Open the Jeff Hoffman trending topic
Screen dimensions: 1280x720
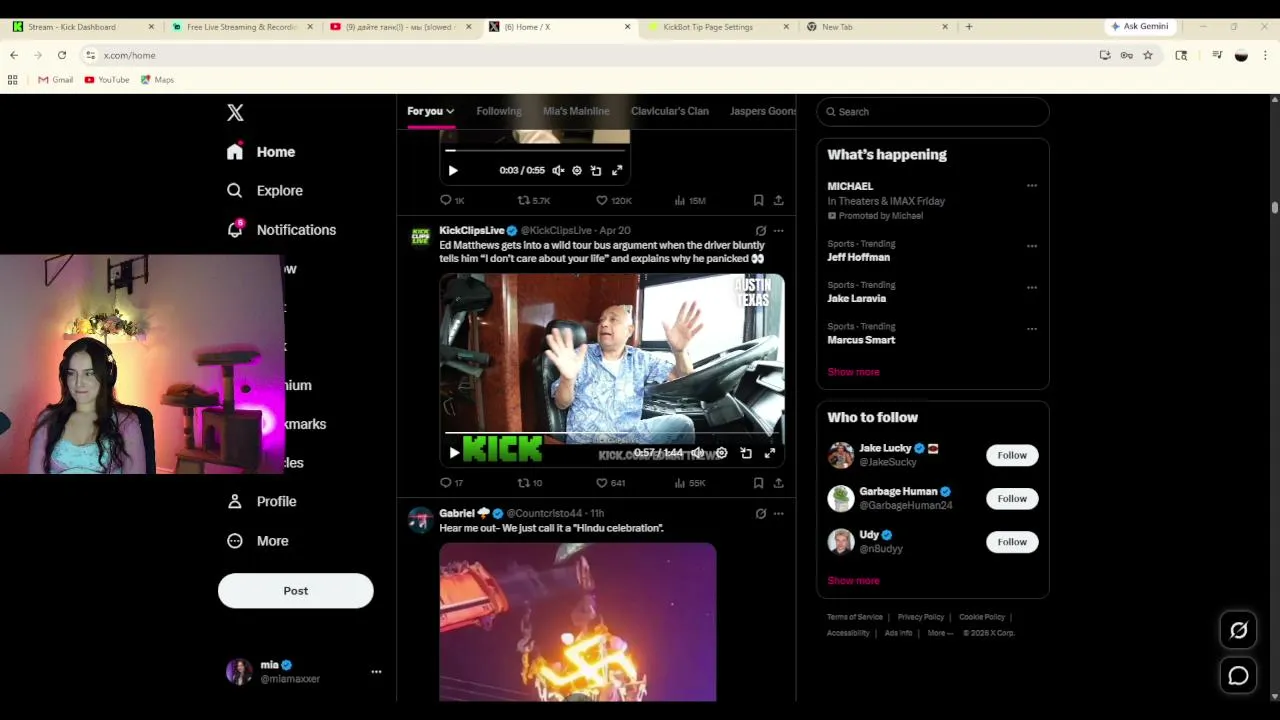pos(858,257)
